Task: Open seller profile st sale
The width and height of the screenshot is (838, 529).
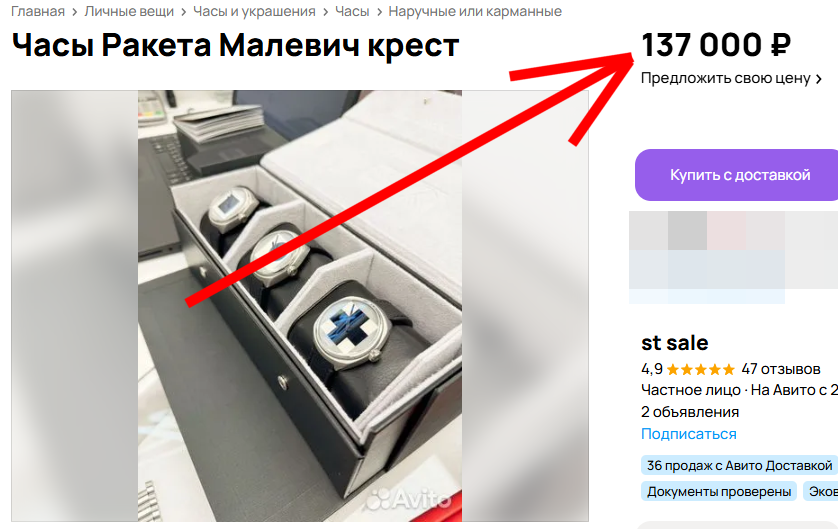Action: click(674, 343)
